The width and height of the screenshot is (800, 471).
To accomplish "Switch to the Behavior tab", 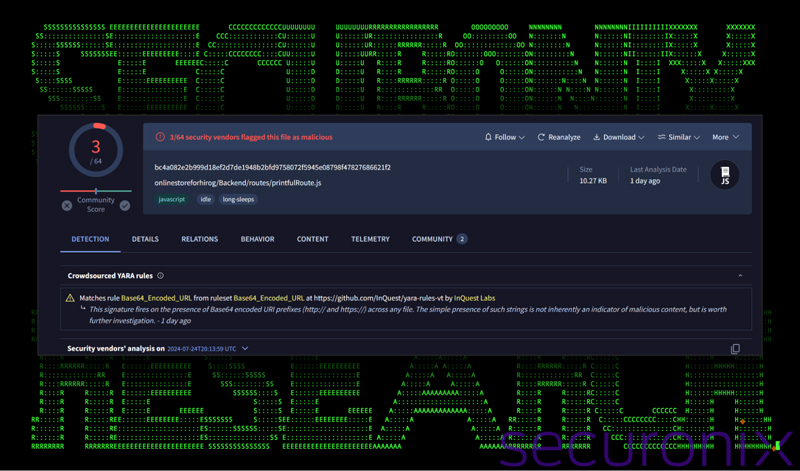I will click(257, 239).
